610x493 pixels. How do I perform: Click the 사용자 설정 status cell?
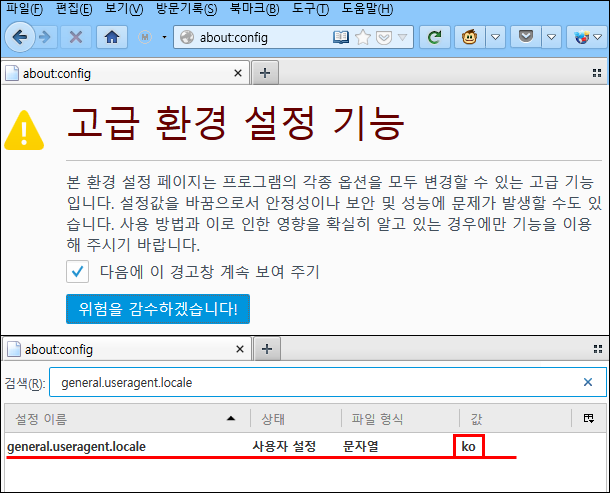(284, 446)
